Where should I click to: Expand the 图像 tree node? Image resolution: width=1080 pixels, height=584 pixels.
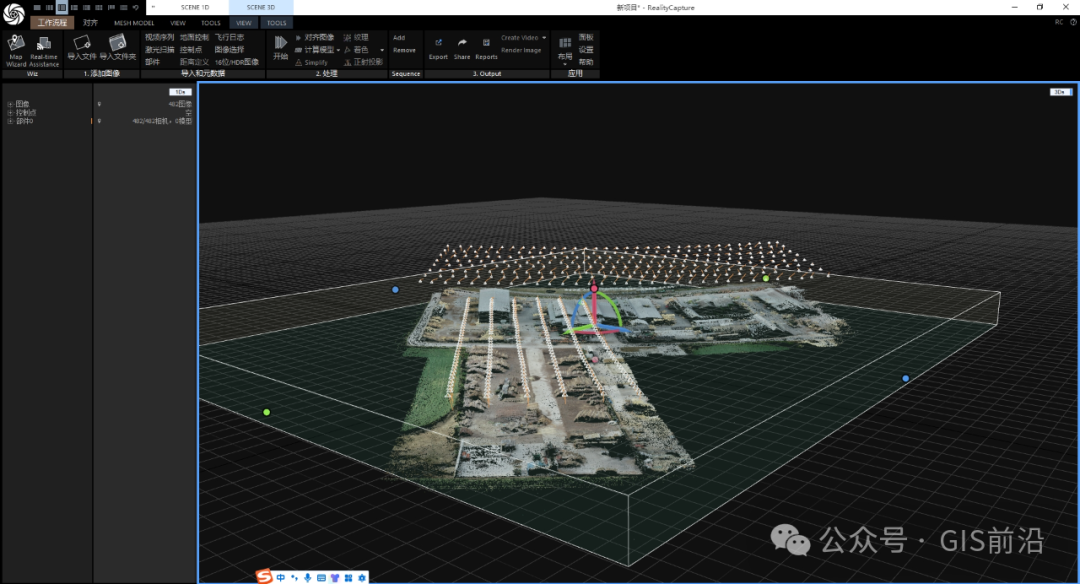click(x=10, y=104)
